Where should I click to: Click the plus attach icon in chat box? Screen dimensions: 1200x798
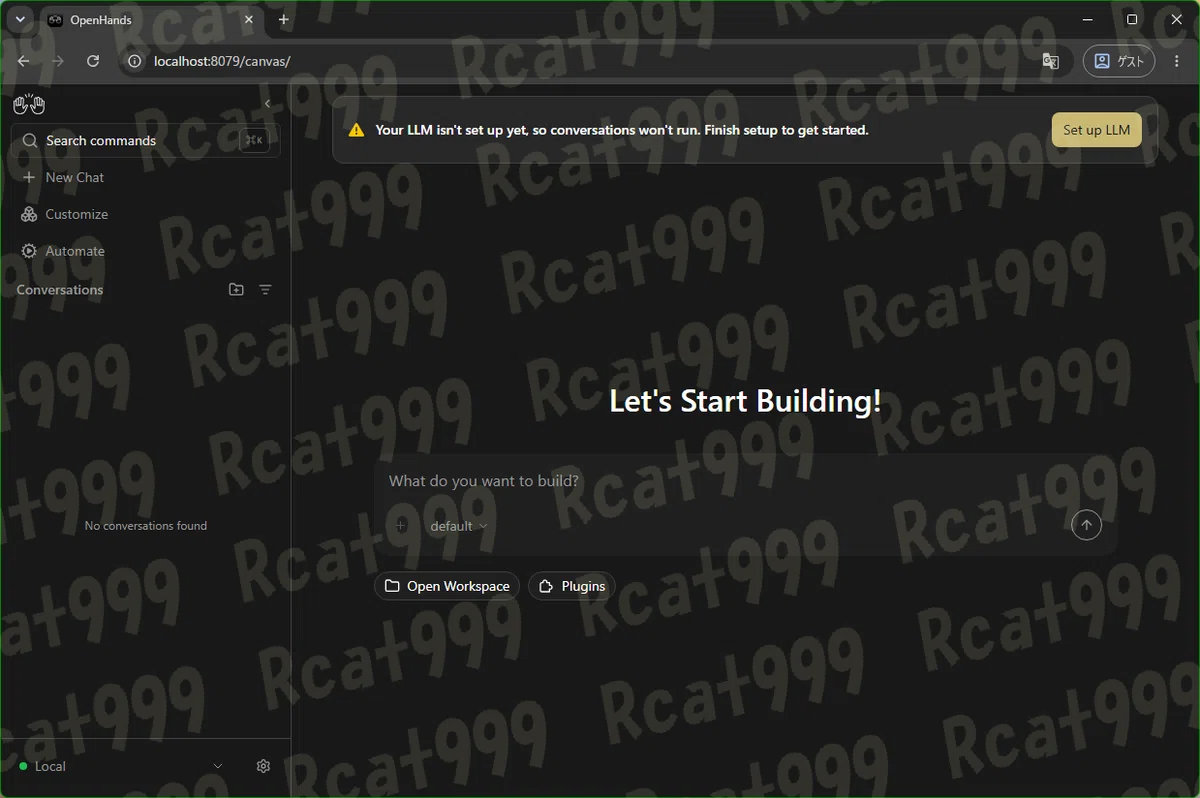(x=401, y=526)
